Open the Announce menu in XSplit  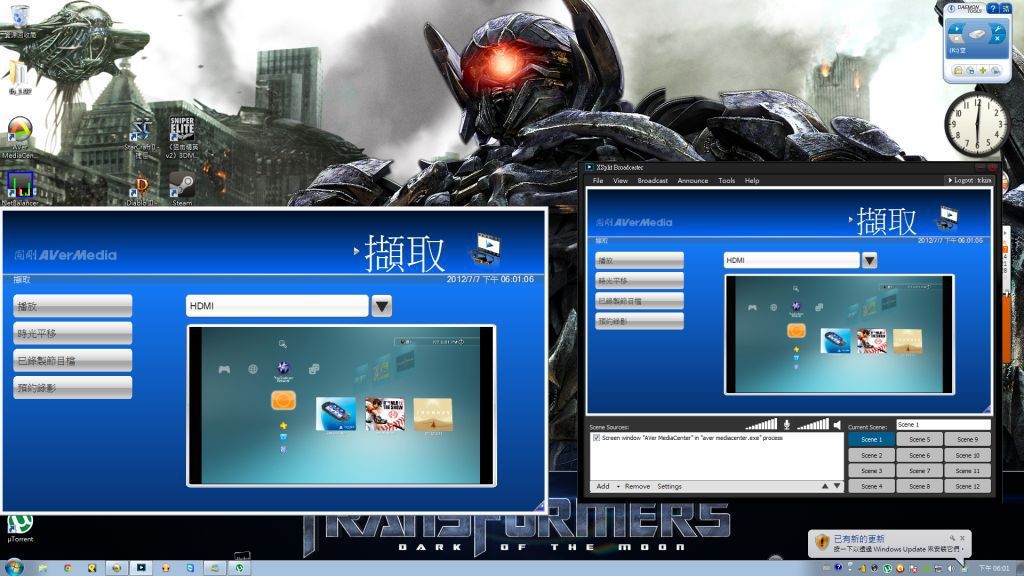point(693,180)
